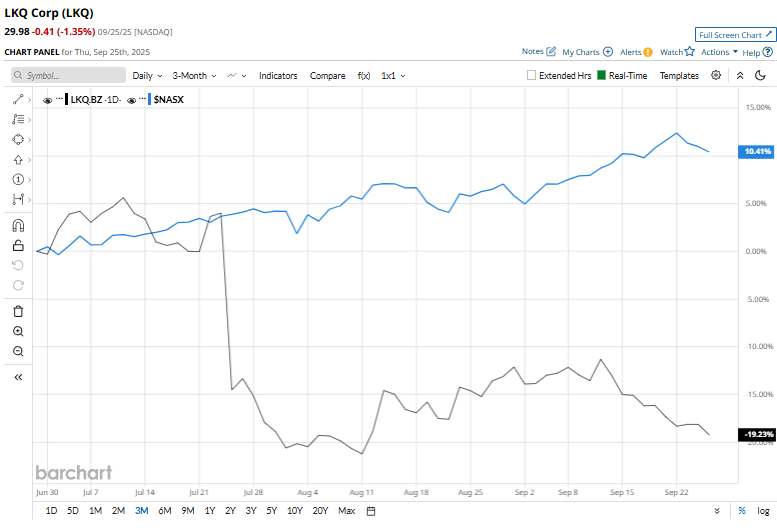Open $NASX series options ellipsis

point(142,98)
